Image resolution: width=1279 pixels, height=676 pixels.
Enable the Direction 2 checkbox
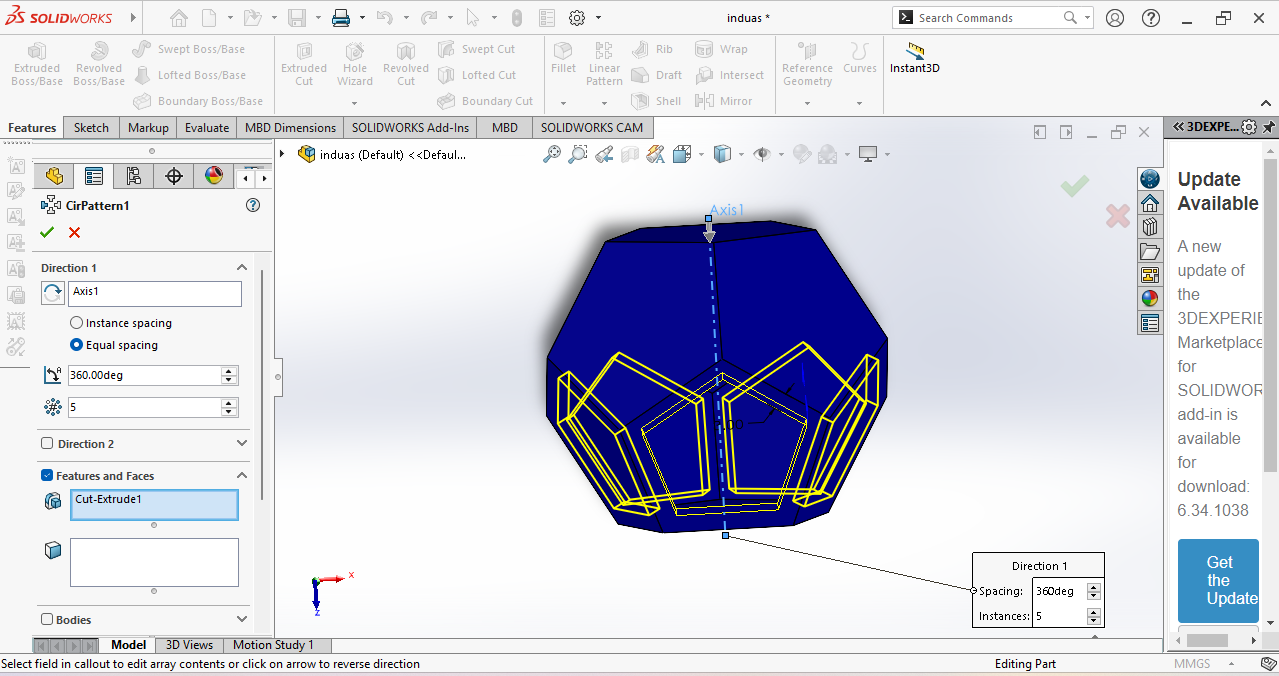click(47, 444)
